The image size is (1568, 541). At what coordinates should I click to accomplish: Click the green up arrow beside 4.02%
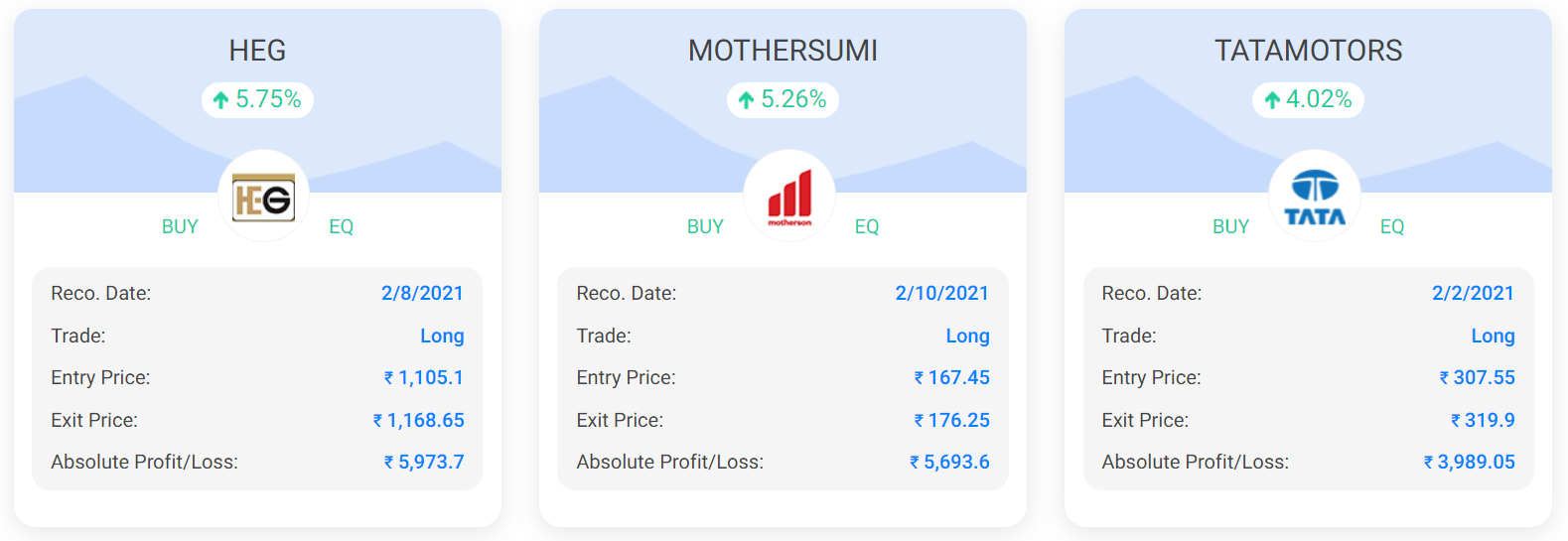click(1272, 100)
